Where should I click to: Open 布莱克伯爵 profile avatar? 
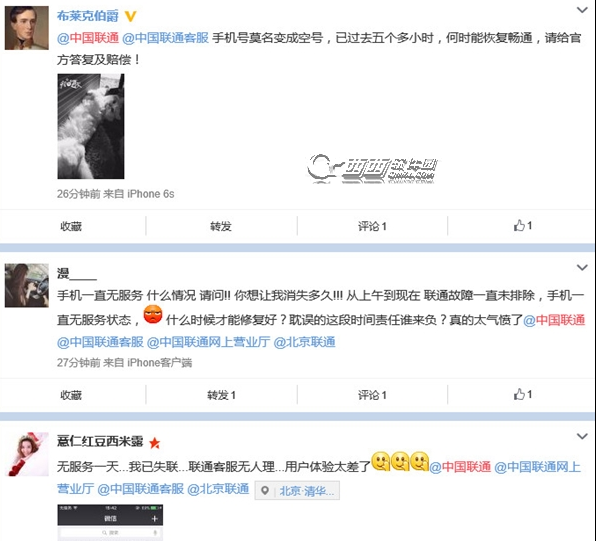27,28
